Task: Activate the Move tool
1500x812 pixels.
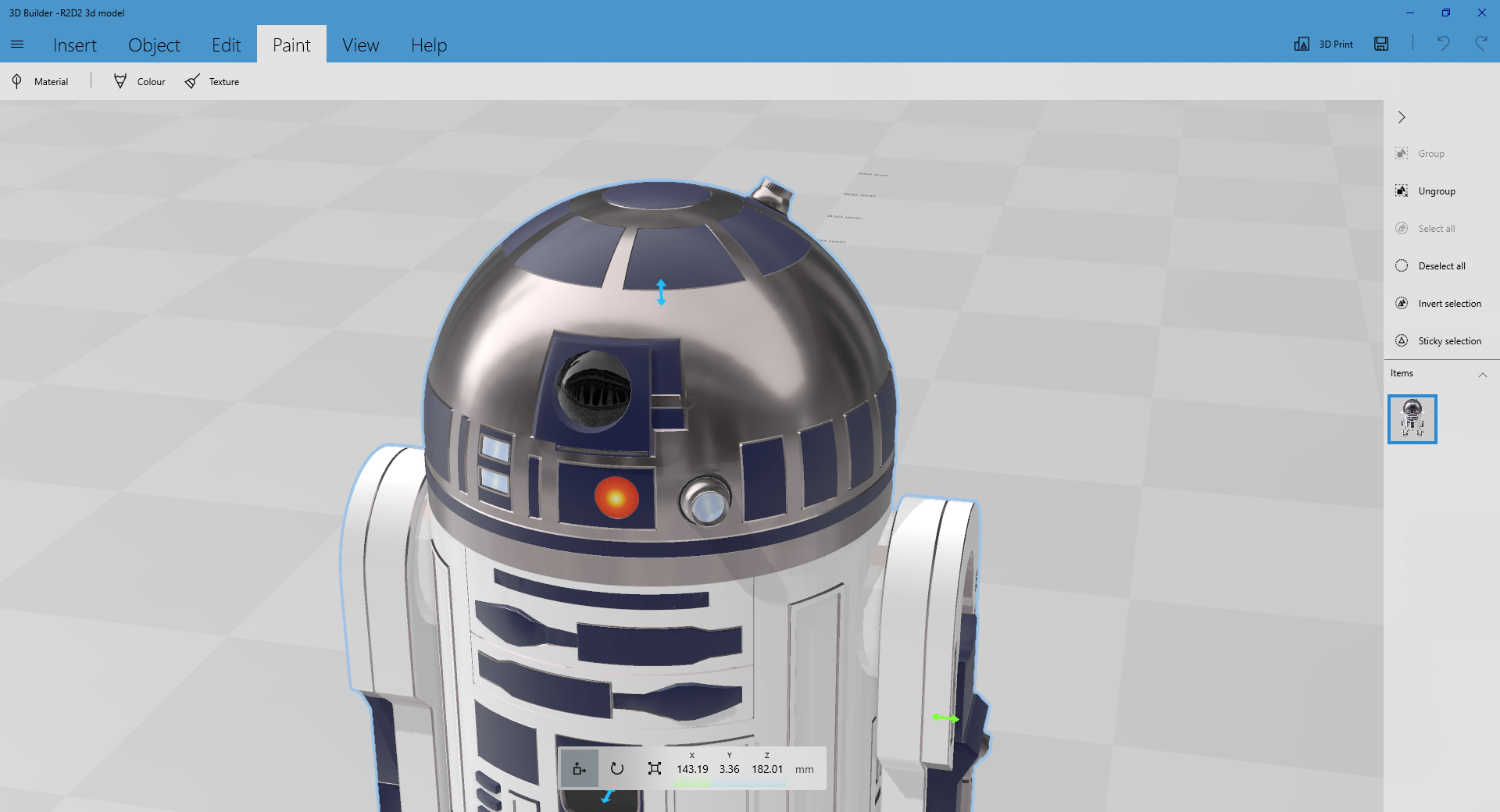Action: 579,768
